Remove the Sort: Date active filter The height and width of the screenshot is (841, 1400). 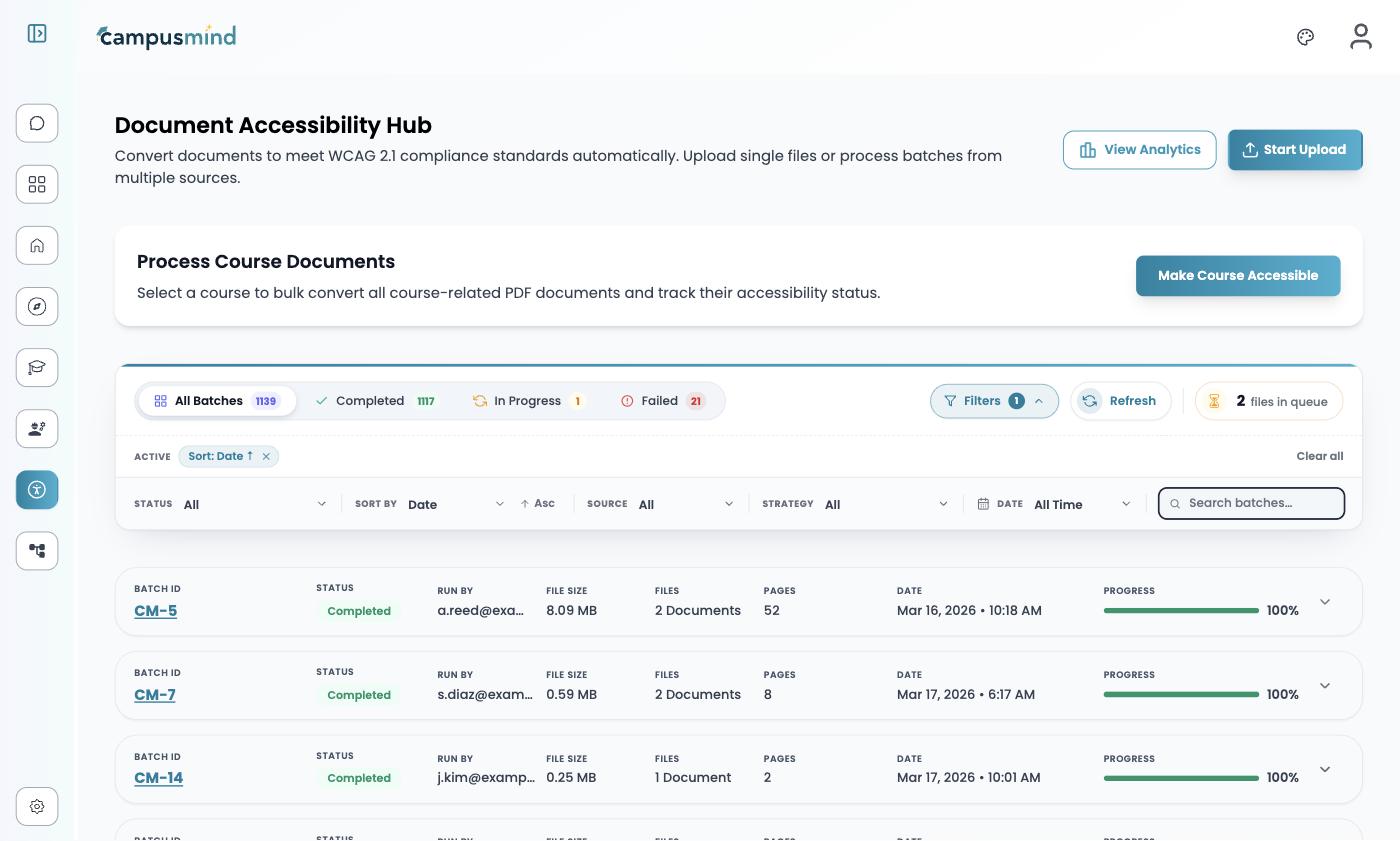click(266, 456)
